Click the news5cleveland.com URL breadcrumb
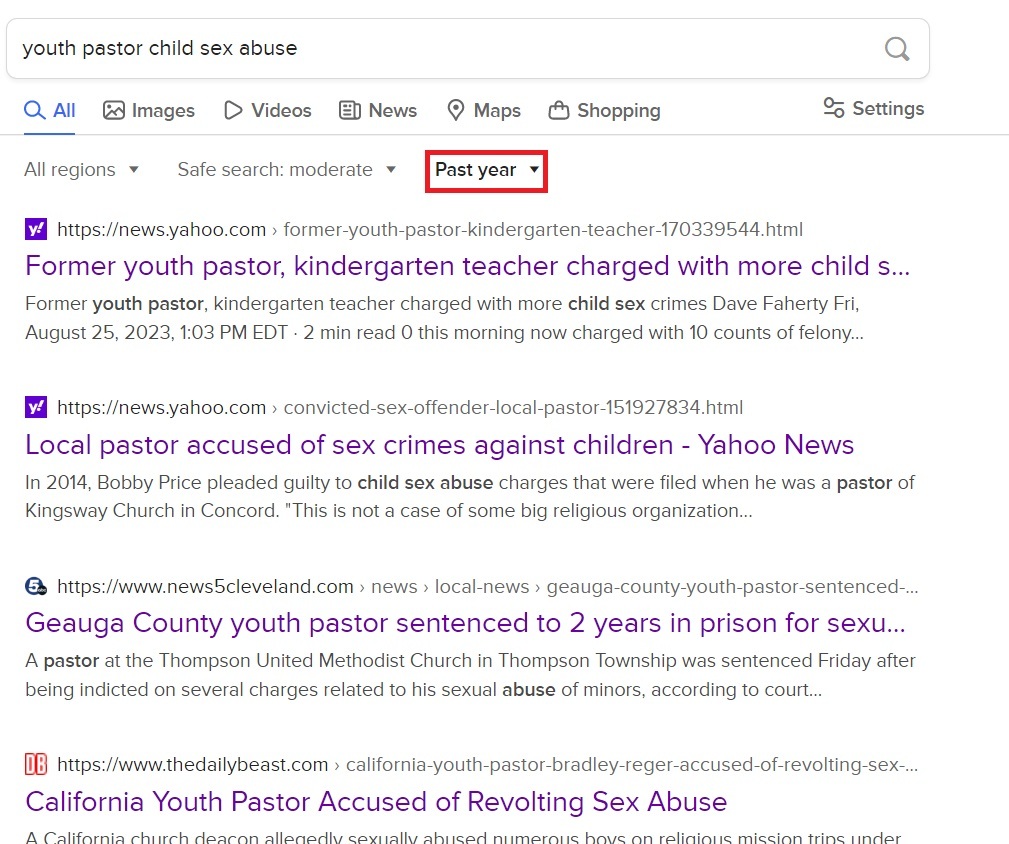Viewport: 1009px width, 844px height. [205, 586]
